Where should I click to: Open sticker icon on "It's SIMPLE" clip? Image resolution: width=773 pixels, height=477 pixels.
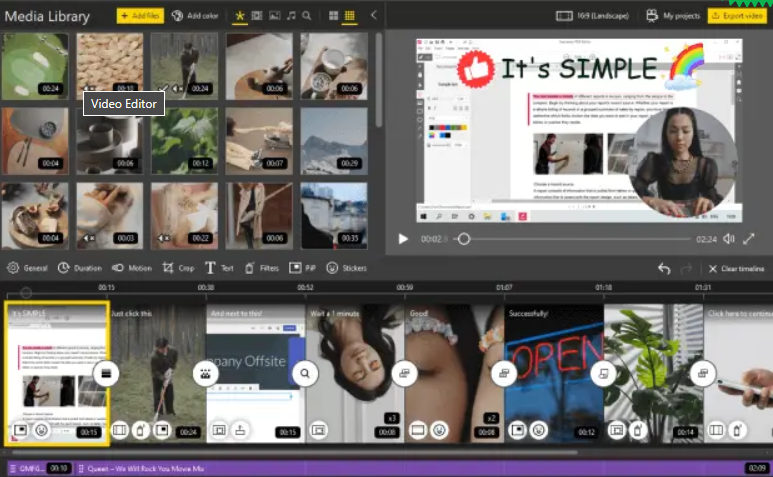point(41,430)
